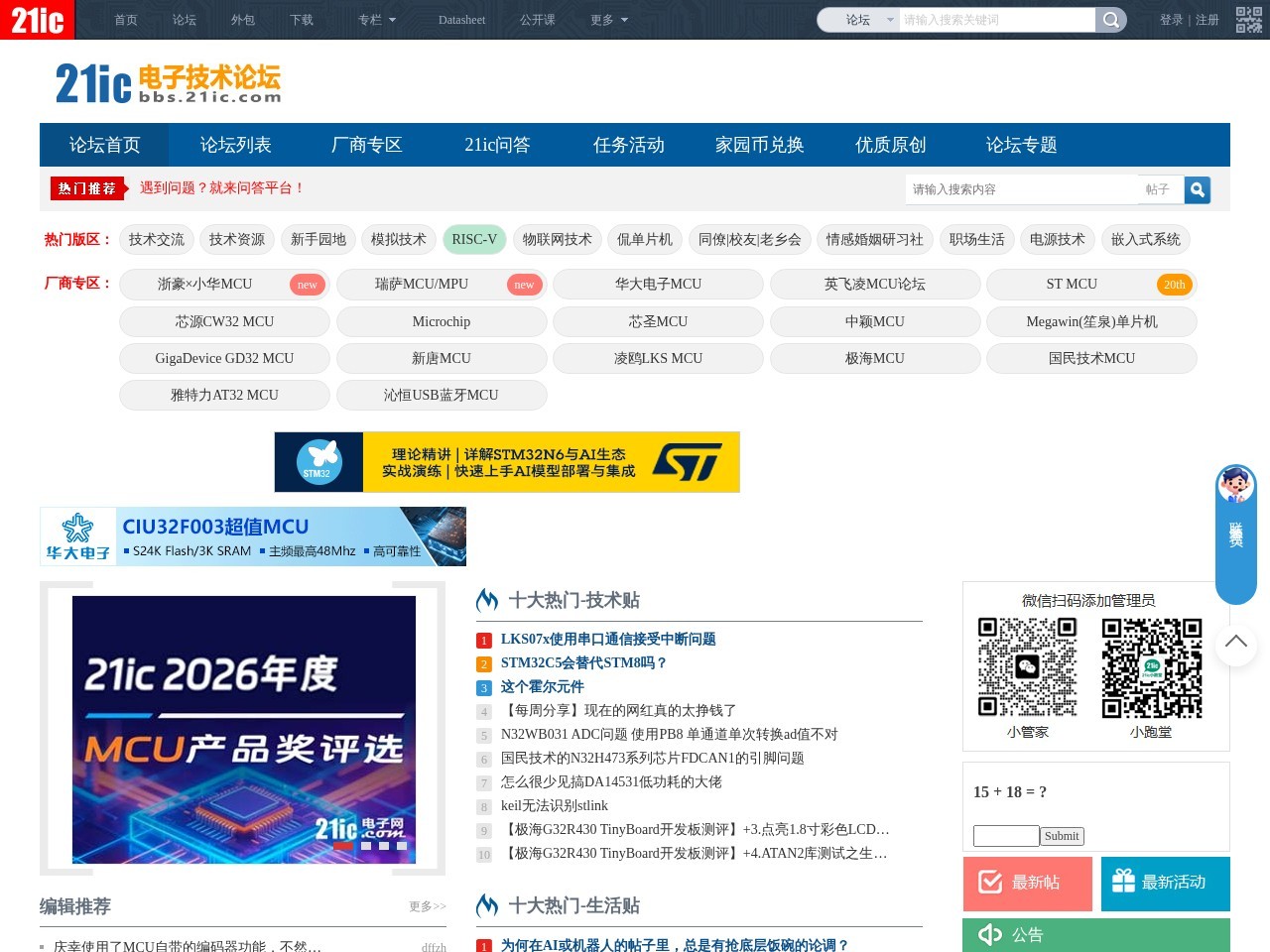Open the 嵌入式系统 category
The height and width of the screenshot is (952, 1270).
(1146, 239)
